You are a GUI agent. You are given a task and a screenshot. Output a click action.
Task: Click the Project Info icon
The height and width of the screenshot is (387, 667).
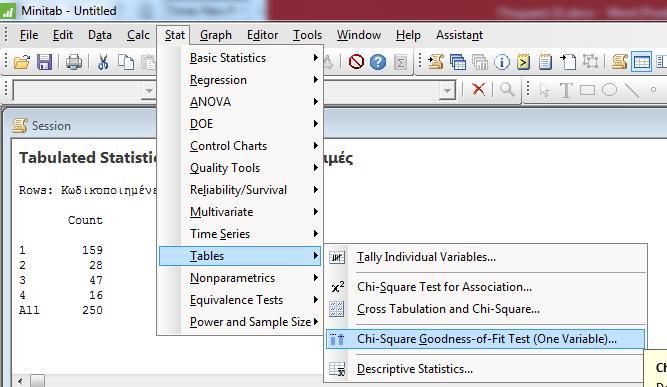coord(502,63)
